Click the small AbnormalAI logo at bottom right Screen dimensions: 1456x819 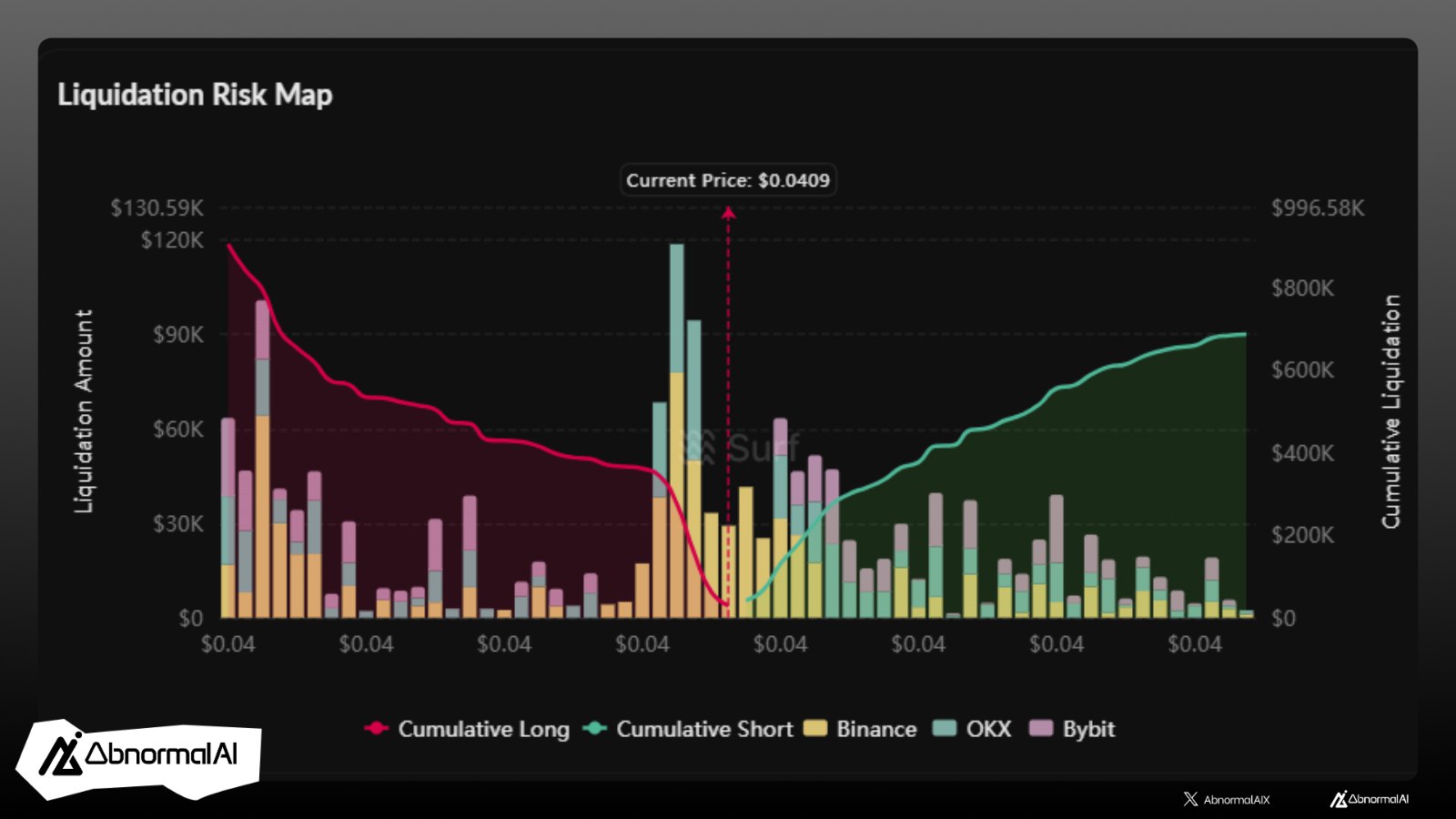[x=1370, y=799]
